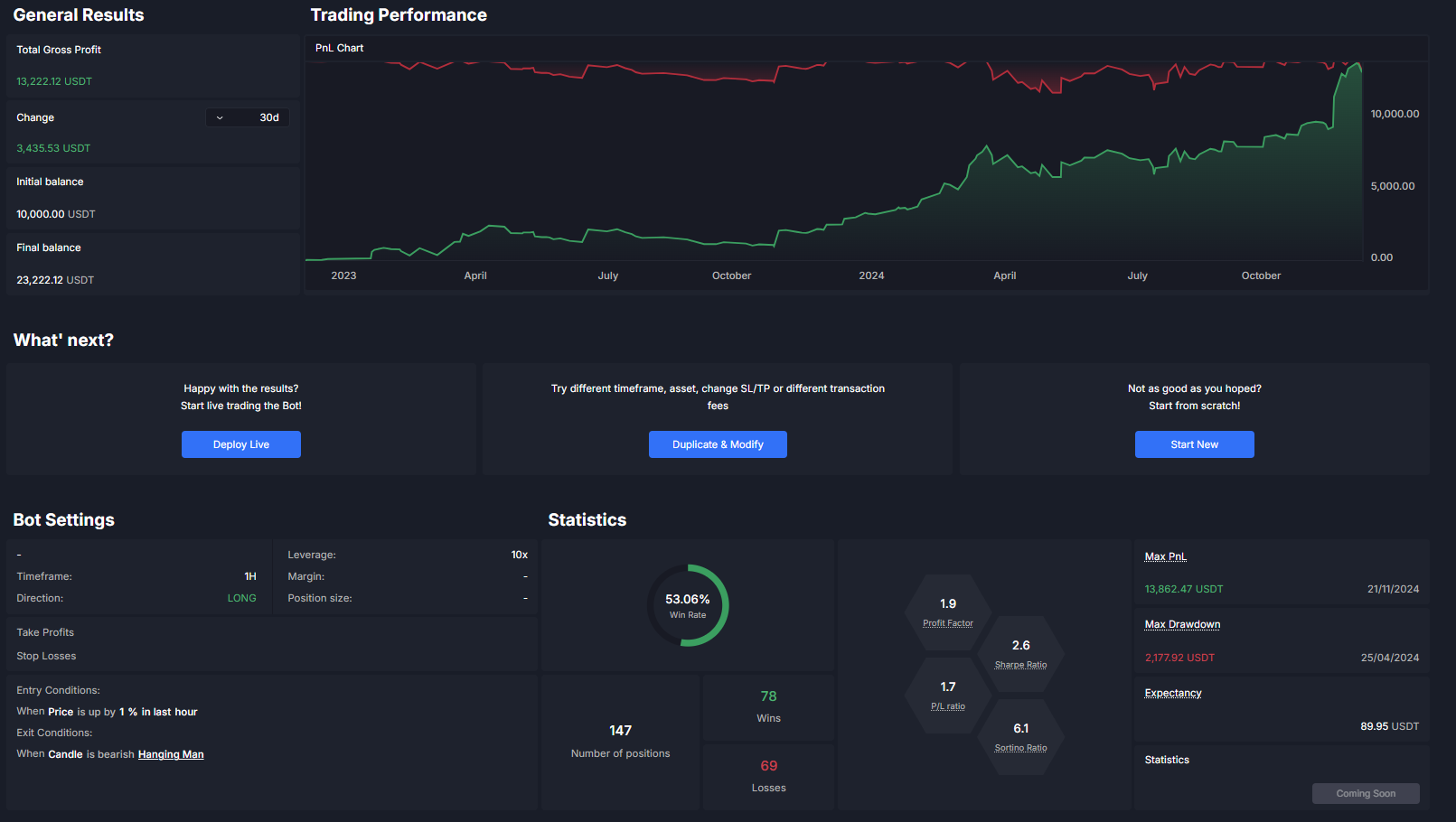Click the Coming Soon statistics button

coord(1366,793)
